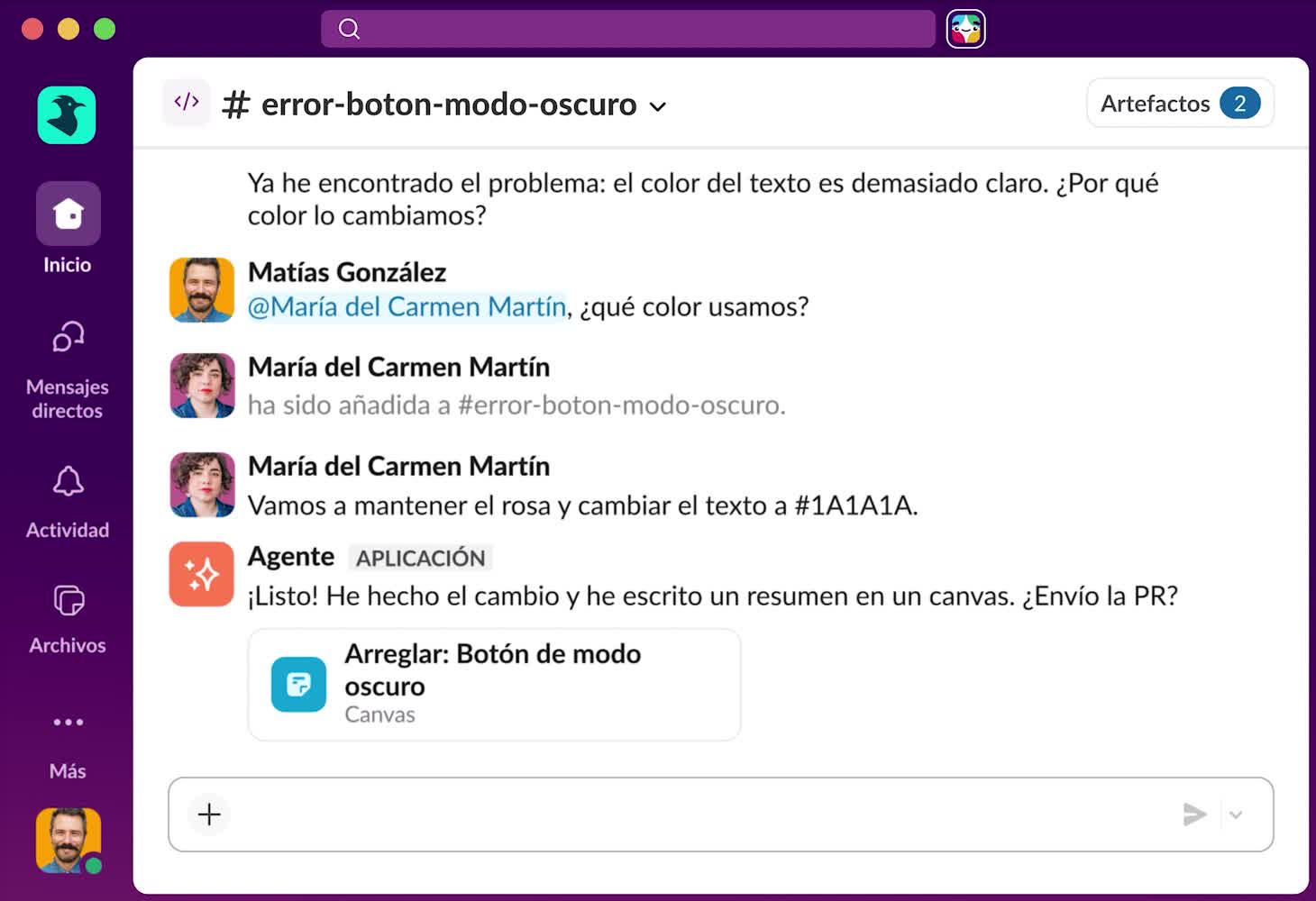Image resolution: width=1316 pixels, height=901 pixels.
Task: Open user profile avatar in sidebar bottom
Action: [69, 841]
